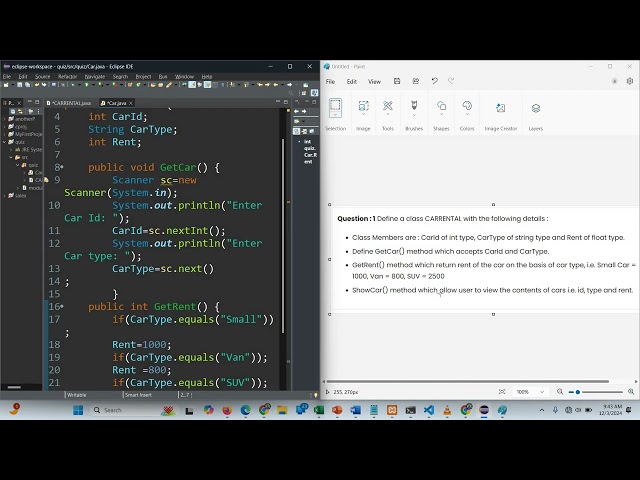Click Paint horizontal scrollbar
Screen dimensions: 640x480
pos(468,381)
